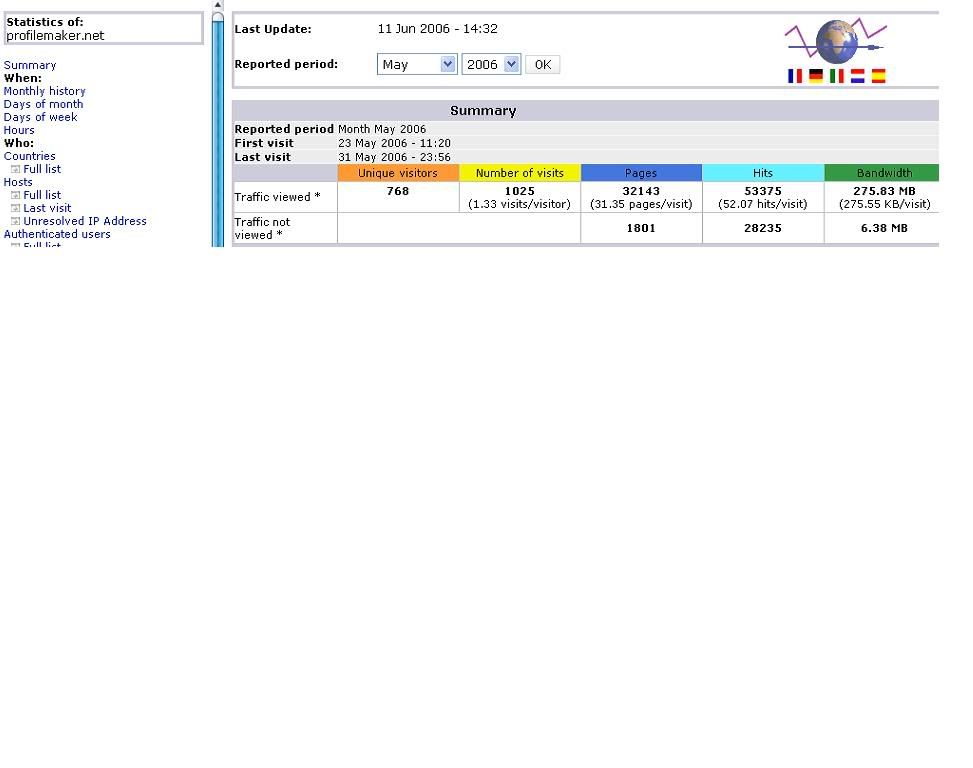Open the Summary link in sidebar
Image resolution: width=973 pixels, height=768 pixels.
pos(30,65)
